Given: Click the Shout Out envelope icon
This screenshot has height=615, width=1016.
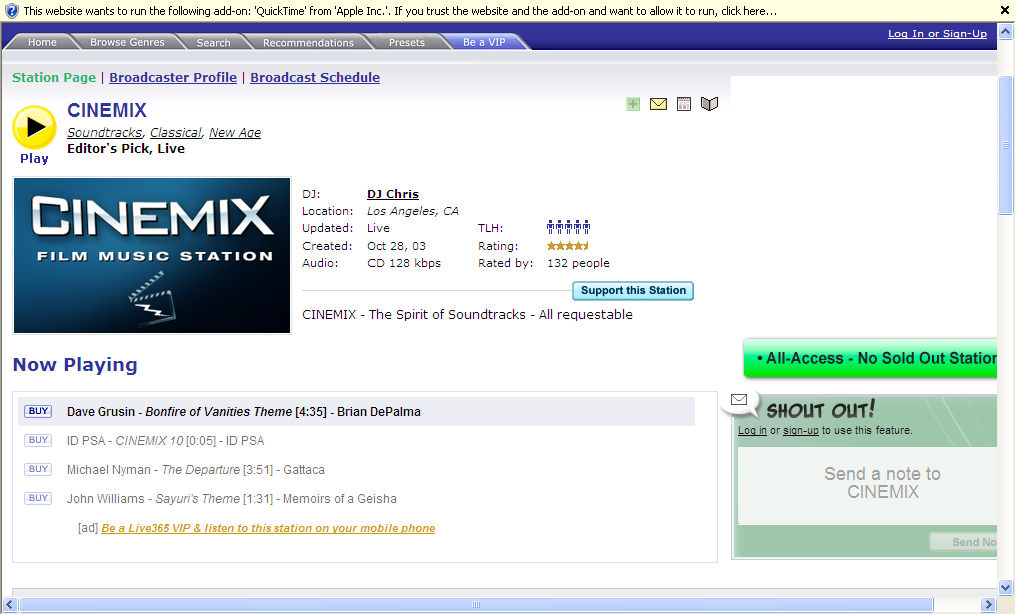Looking at the screenshot, I should [x=739, y=399].
